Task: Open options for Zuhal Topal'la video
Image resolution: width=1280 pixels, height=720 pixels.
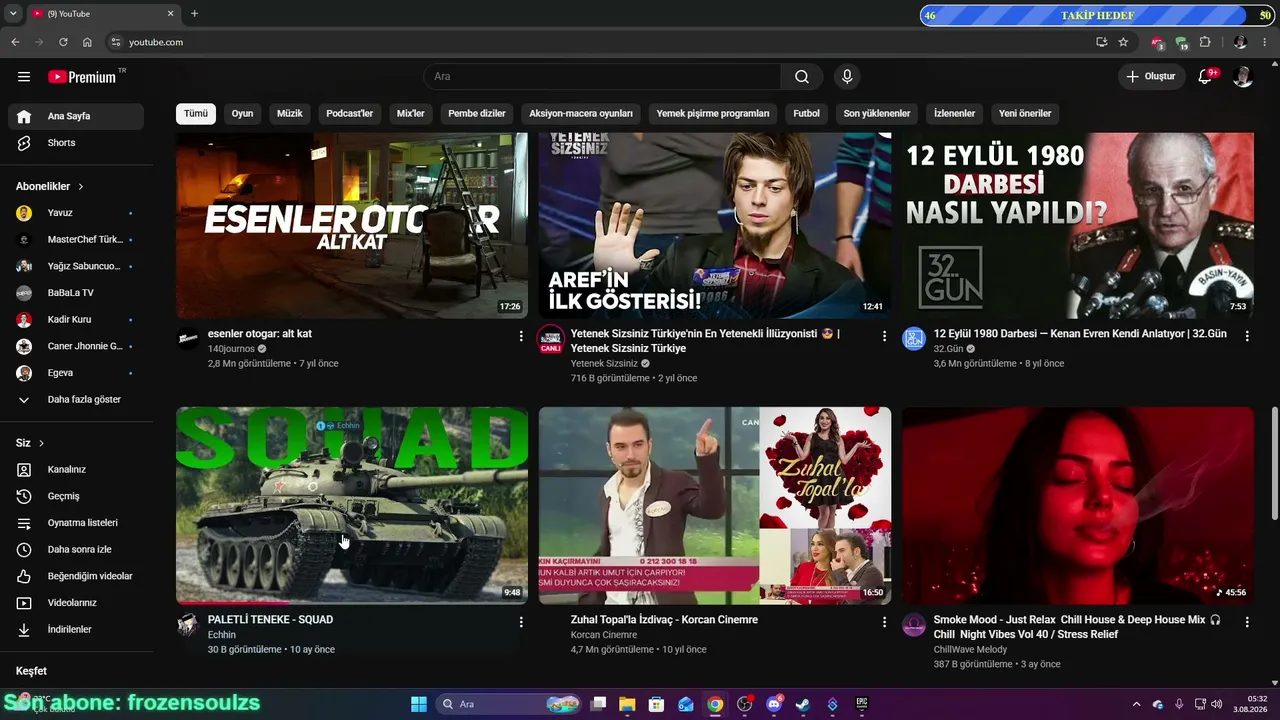Action: (884, 622)
